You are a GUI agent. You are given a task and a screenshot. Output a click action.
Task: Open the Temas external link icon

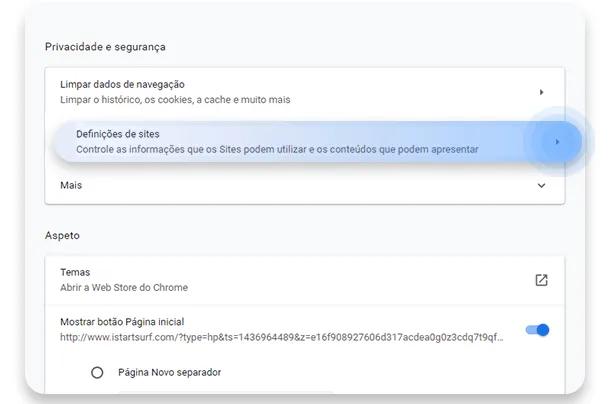541,280
